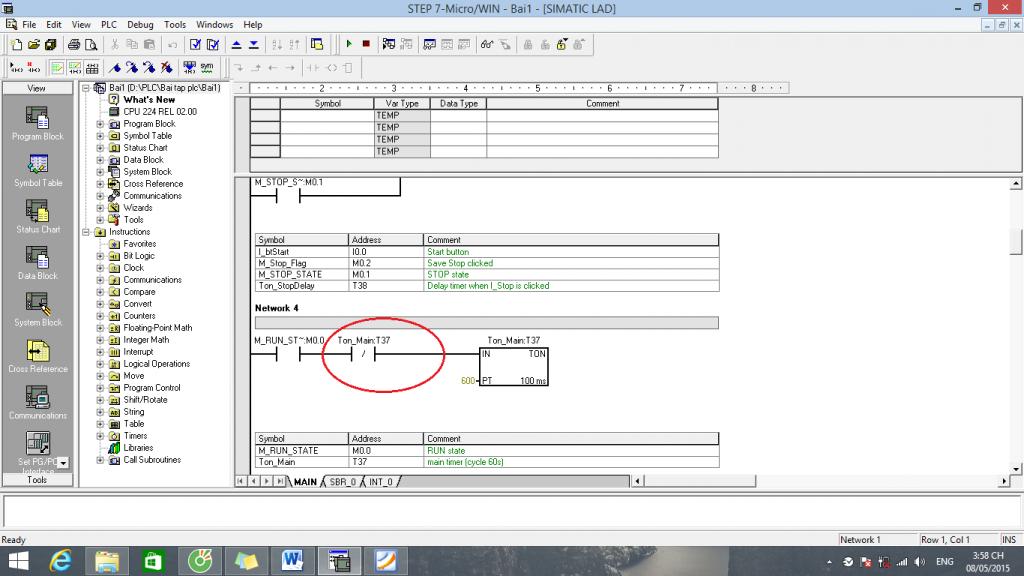Expand the Counters instructions folder
This screenshot has width=1024, height=576.
(100, 316)
